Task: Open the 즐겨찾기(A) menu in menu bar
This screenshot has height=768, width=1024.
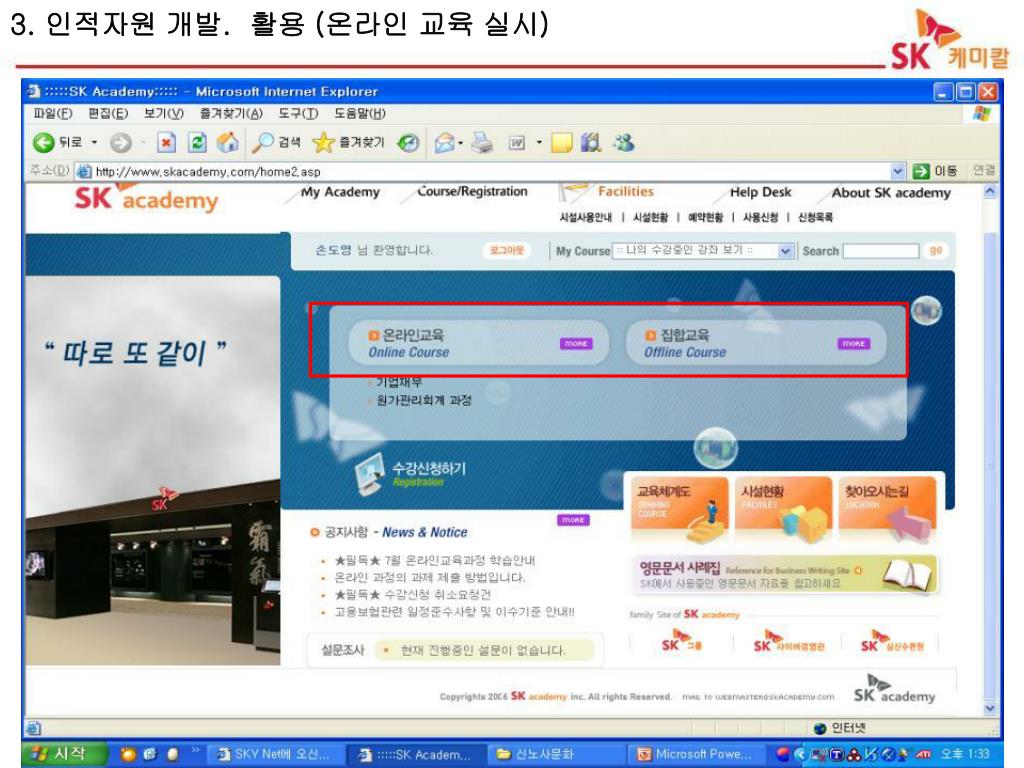Action: pos(231,114)
